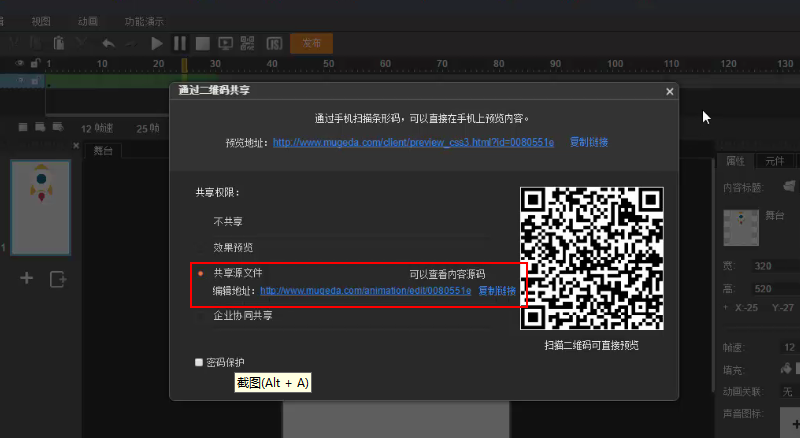
Task: Click the stage thumbnail in properties panel
Action: tap(741, 227)
